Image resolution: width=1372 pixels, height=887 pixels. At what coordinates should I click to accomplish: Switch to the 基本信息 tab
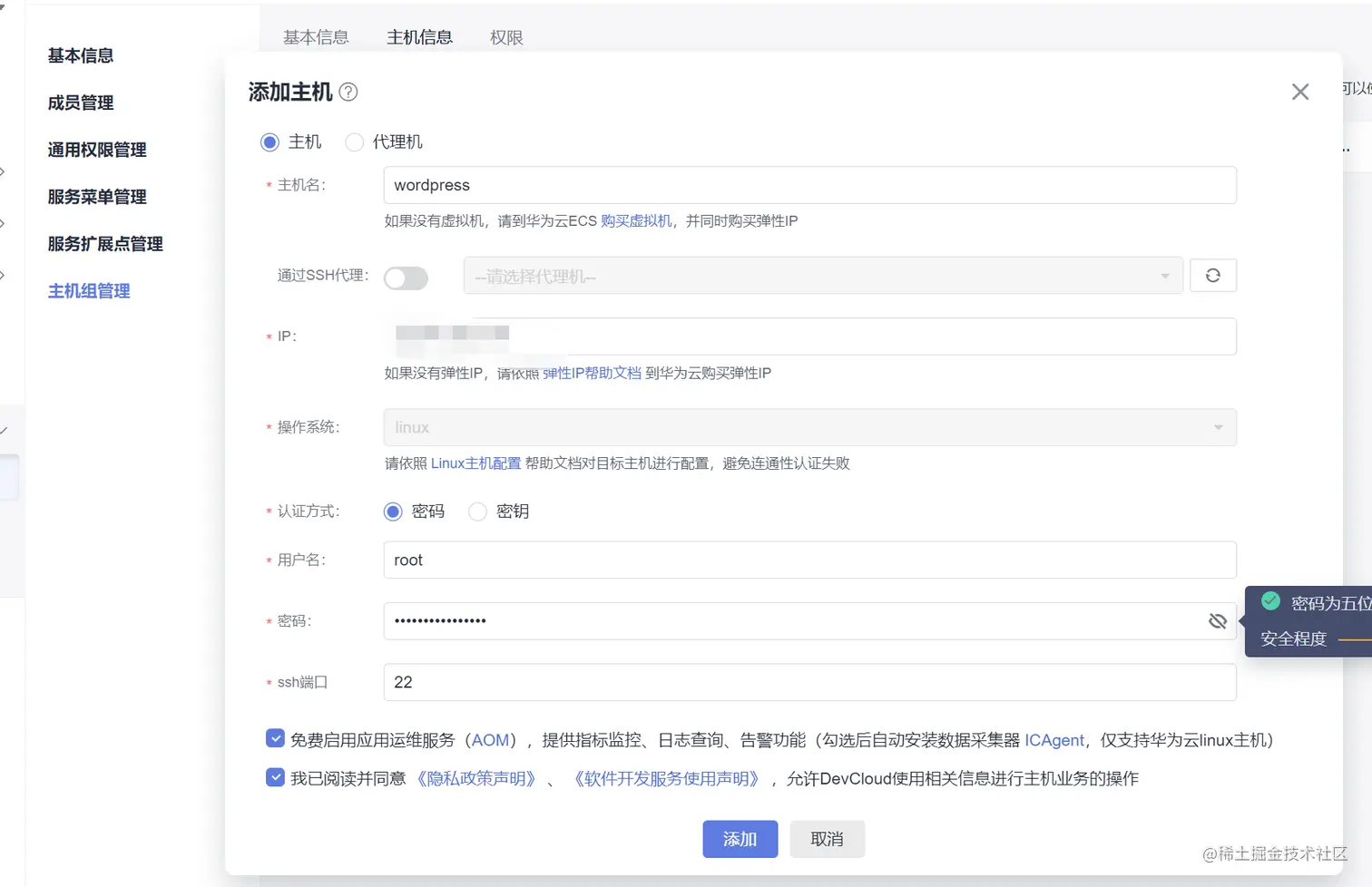click(x=316, y=37)
